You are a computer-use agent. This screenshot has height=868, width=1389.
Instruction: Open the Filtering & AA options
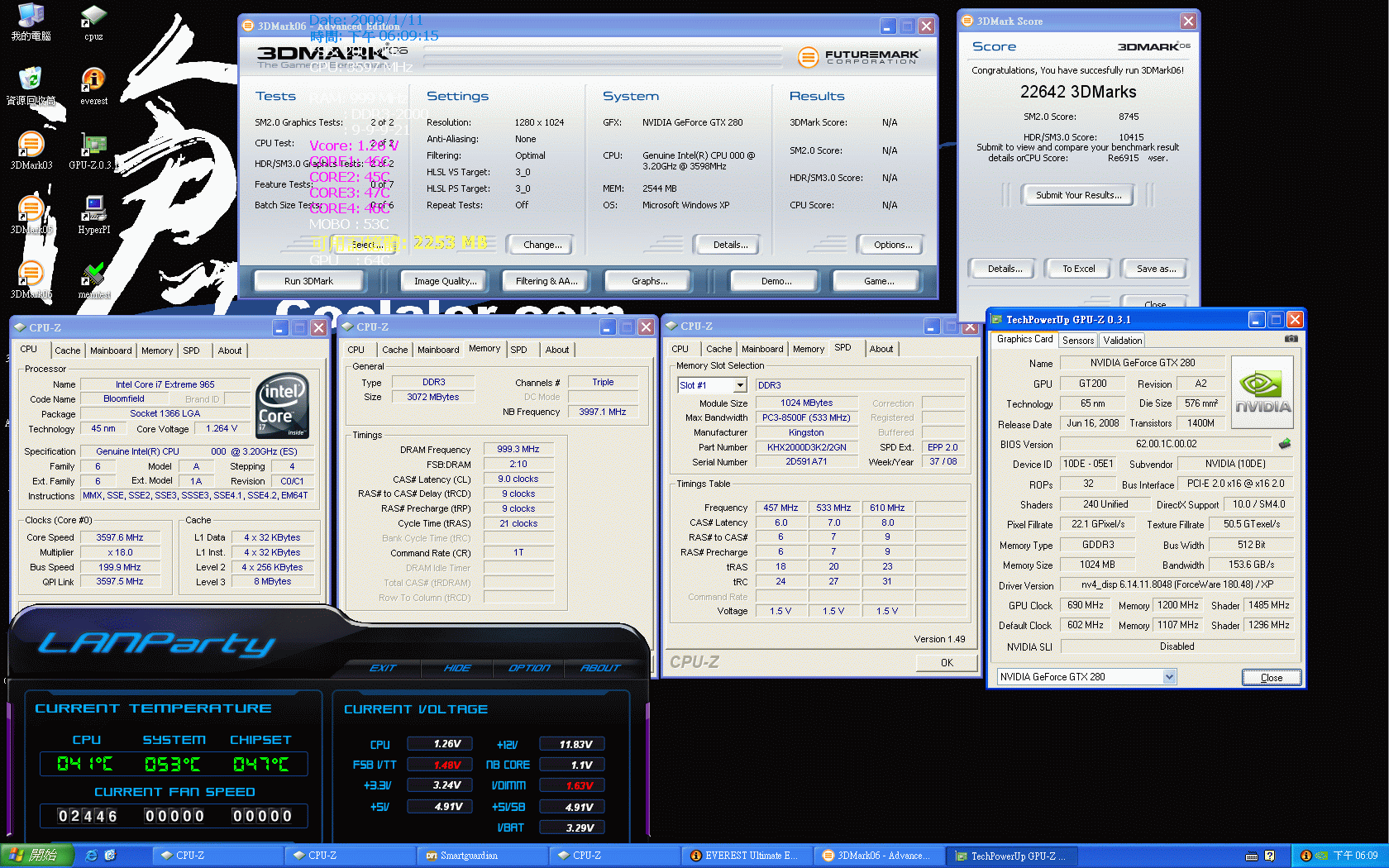coord(547,281)
